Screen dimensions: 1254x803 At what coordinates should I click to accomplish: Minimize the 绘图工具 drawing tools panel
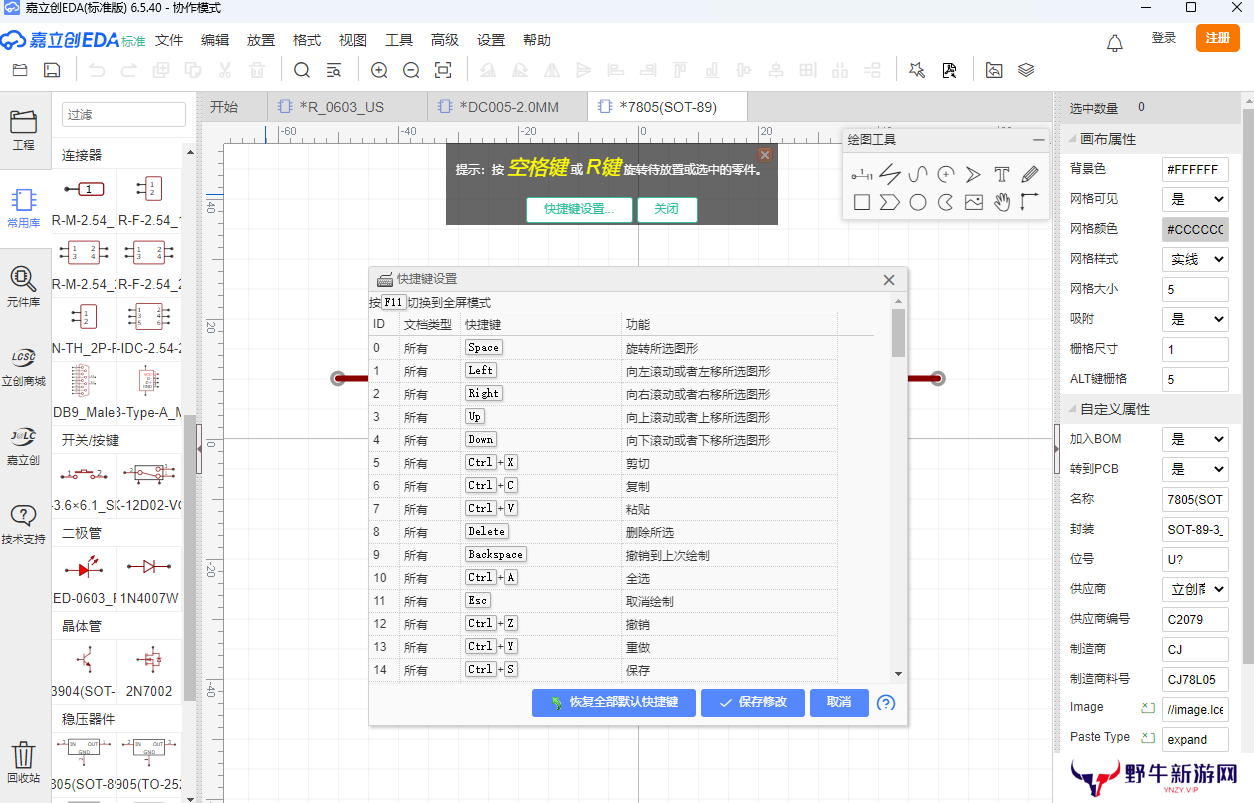tap(1039, 140)
